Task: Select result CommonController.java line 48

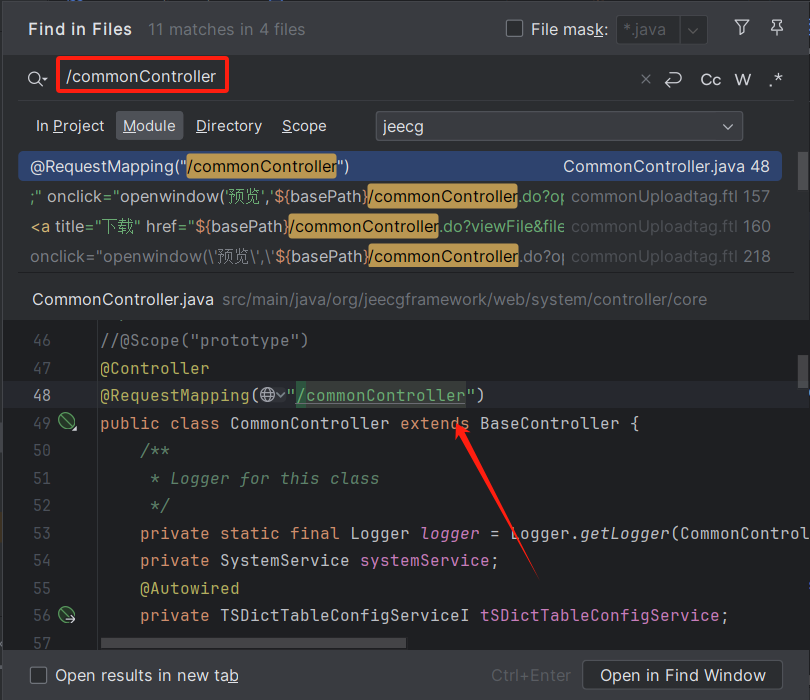Action: 400,166
